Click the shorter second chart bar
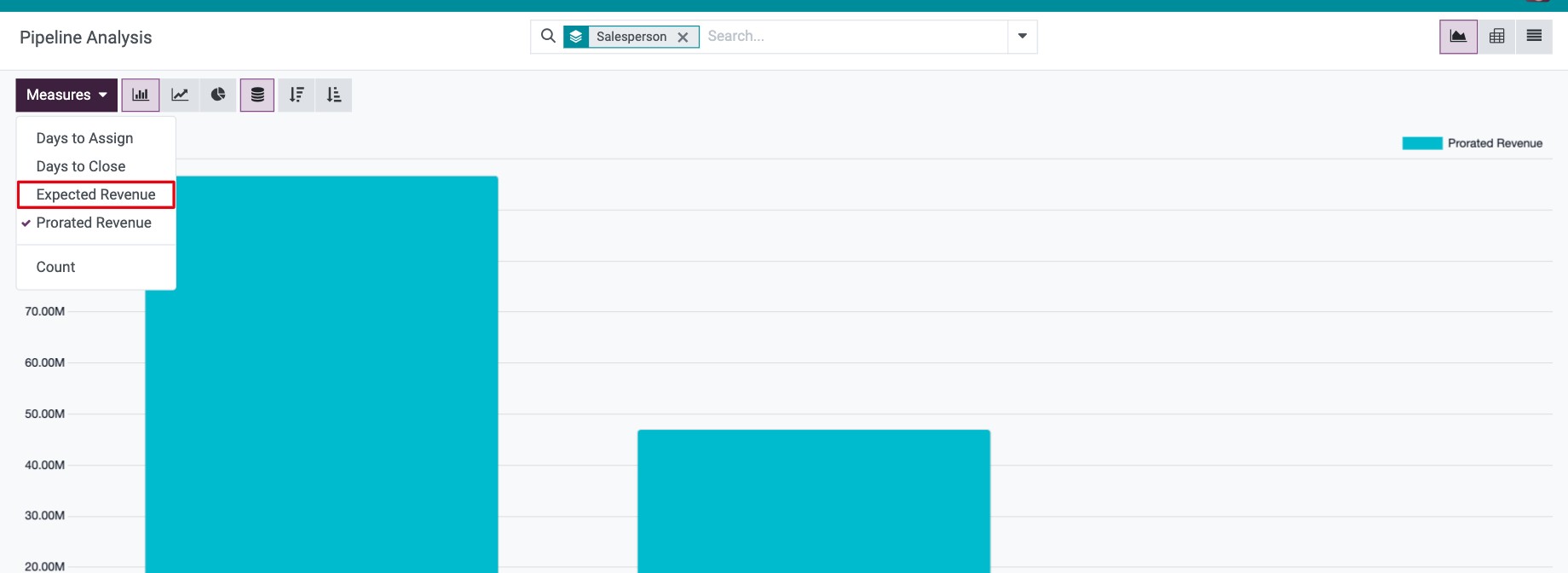The width and height of the screenshot is (1568, 573). [814, 501]
